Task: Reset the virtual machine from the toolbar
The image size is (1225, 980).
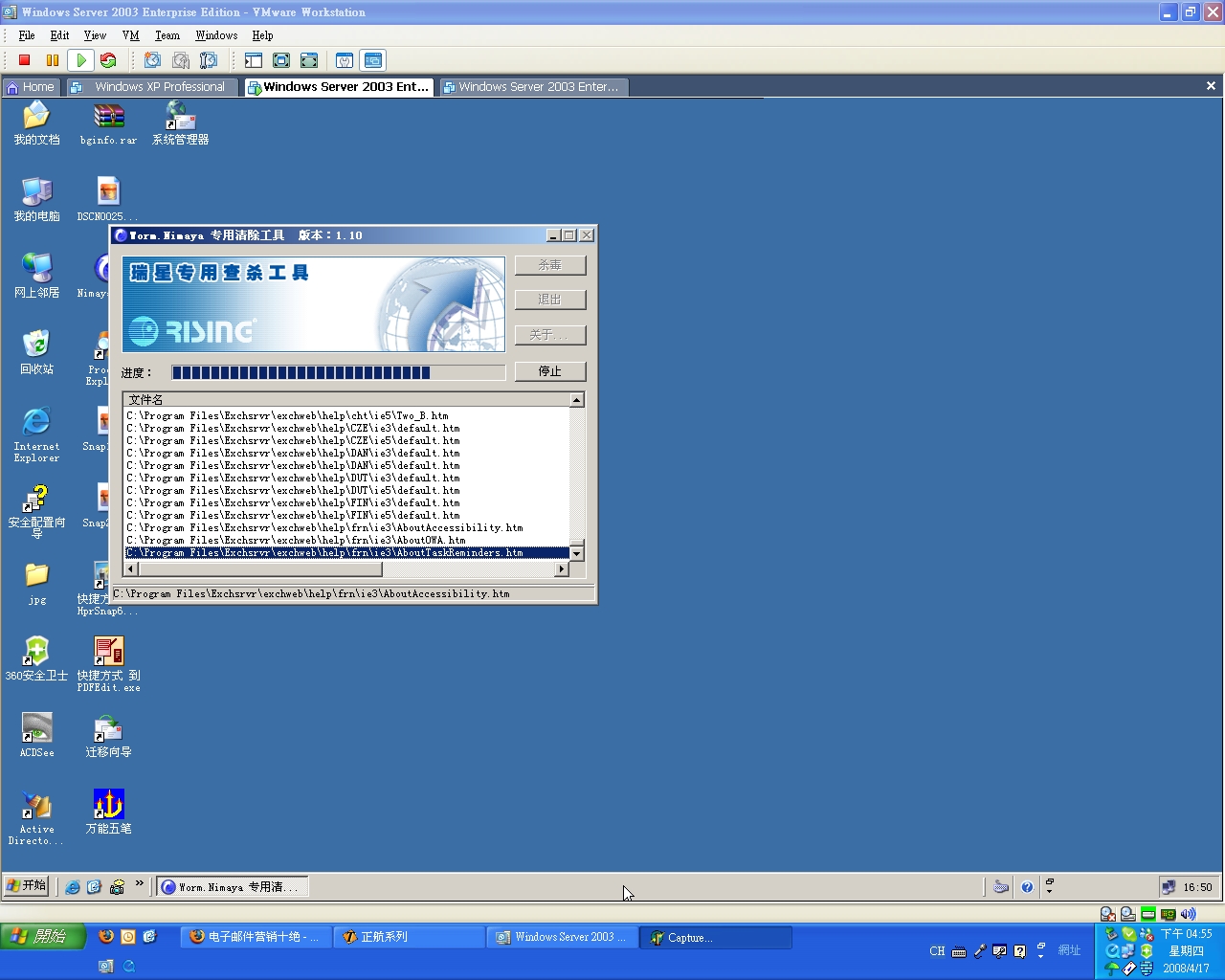Action: (108, 60)
